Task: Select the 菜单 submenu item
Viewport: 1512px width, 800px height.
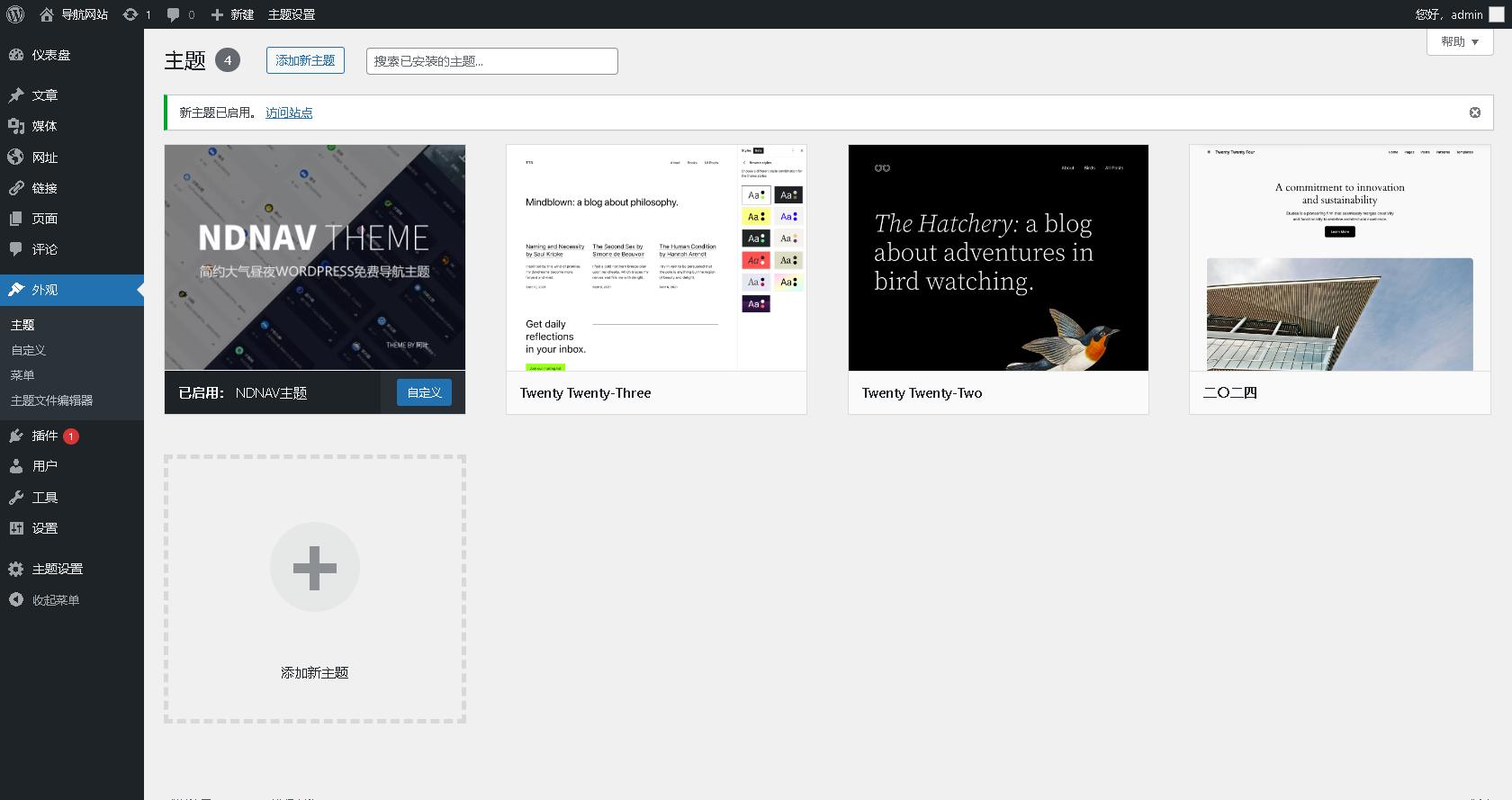Action: [22, 375]
